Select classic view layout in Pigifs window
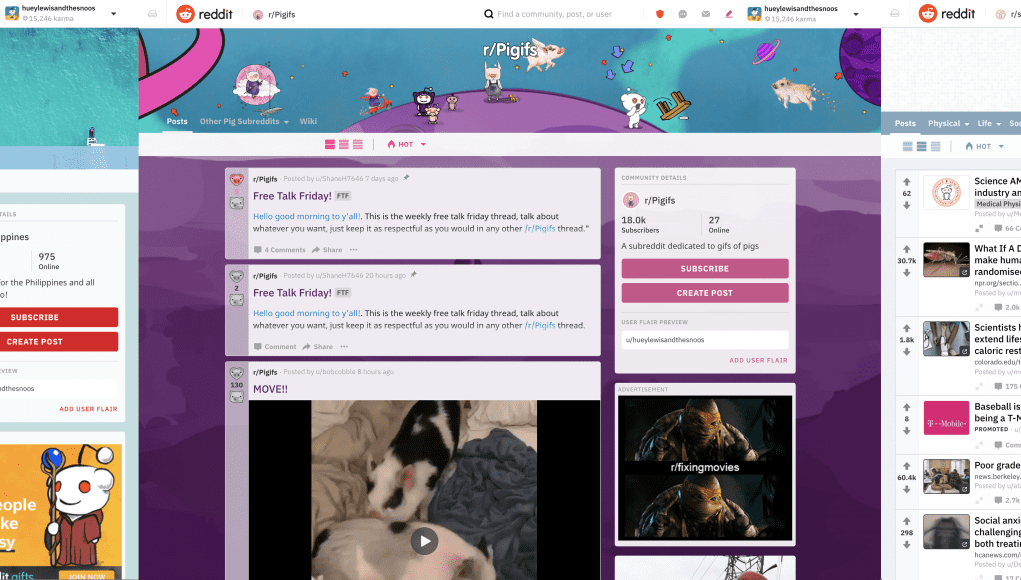The height and width of the screenshot is (580, 1021). (344, 145)
